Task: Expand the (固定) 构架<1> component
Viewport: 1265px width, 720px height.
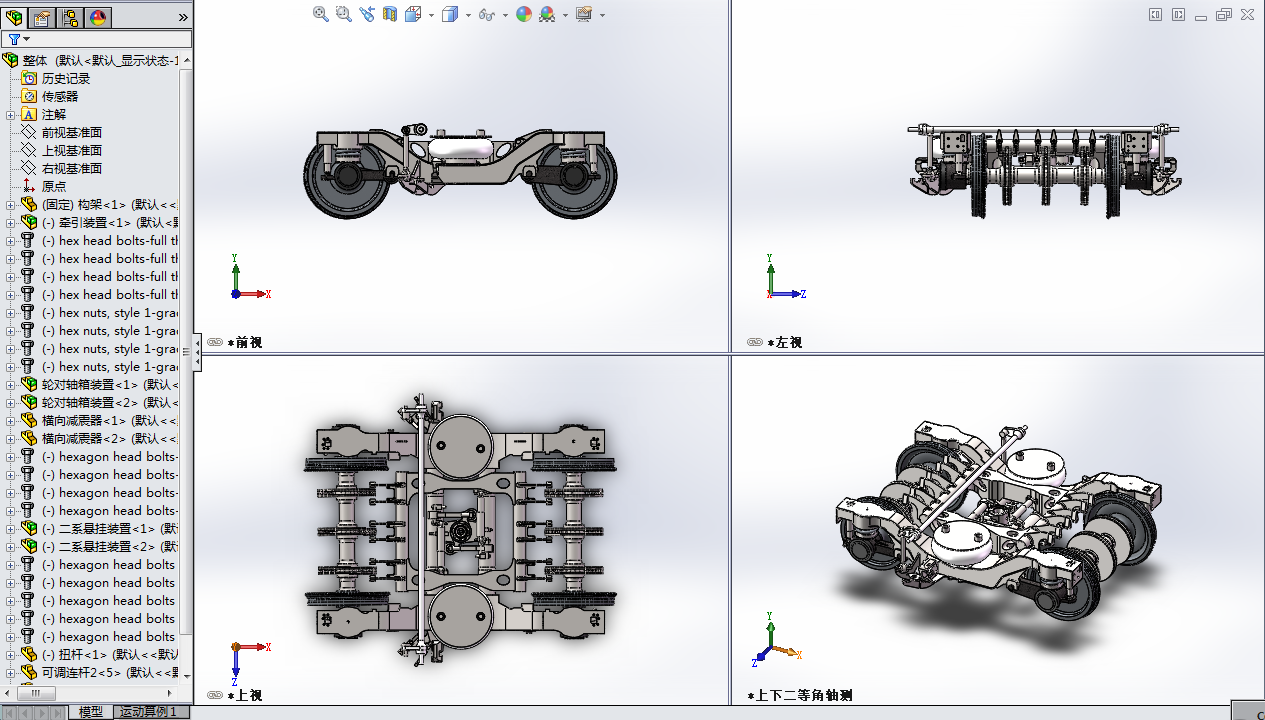Action: tap(10, 204)
